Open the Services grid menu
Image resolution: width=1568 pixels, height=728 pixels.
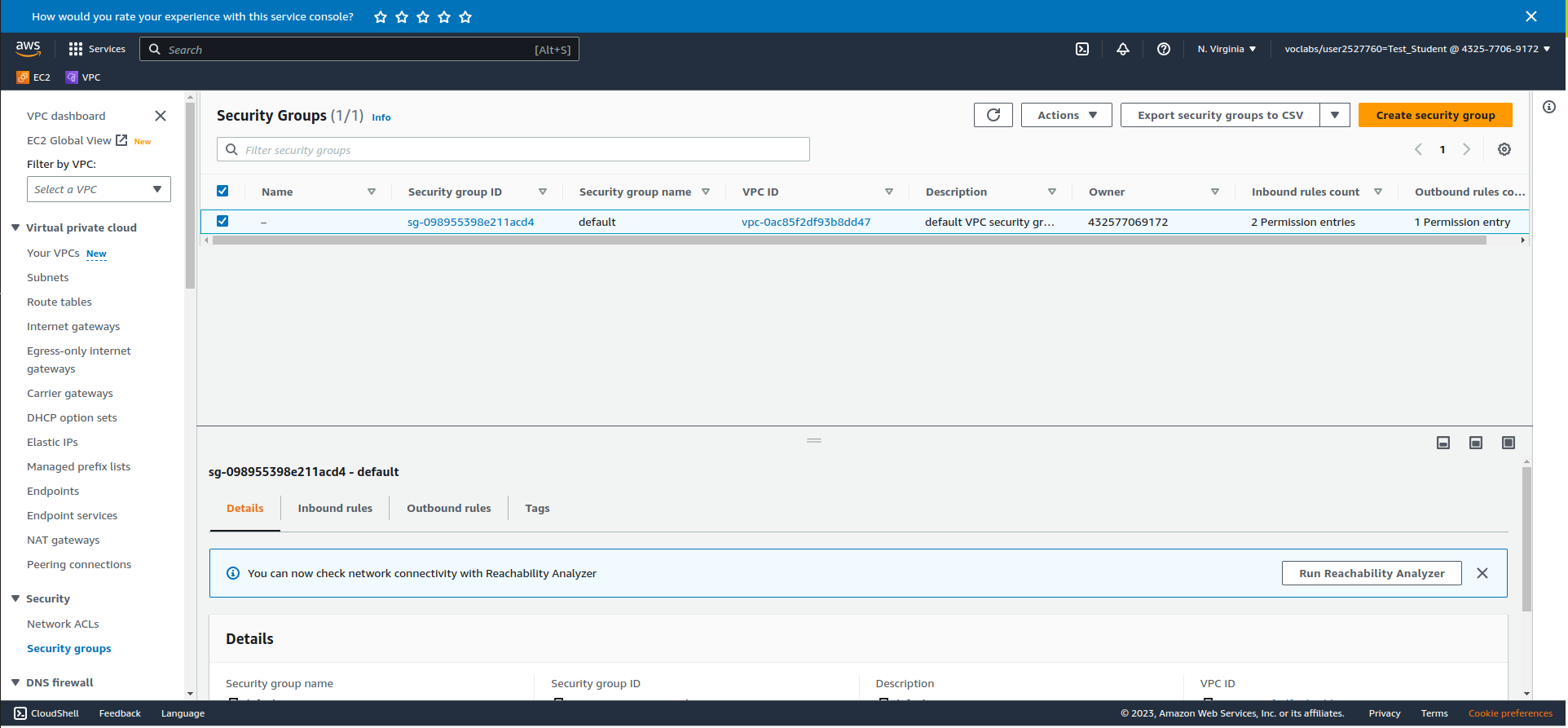(x=97, y=49)
